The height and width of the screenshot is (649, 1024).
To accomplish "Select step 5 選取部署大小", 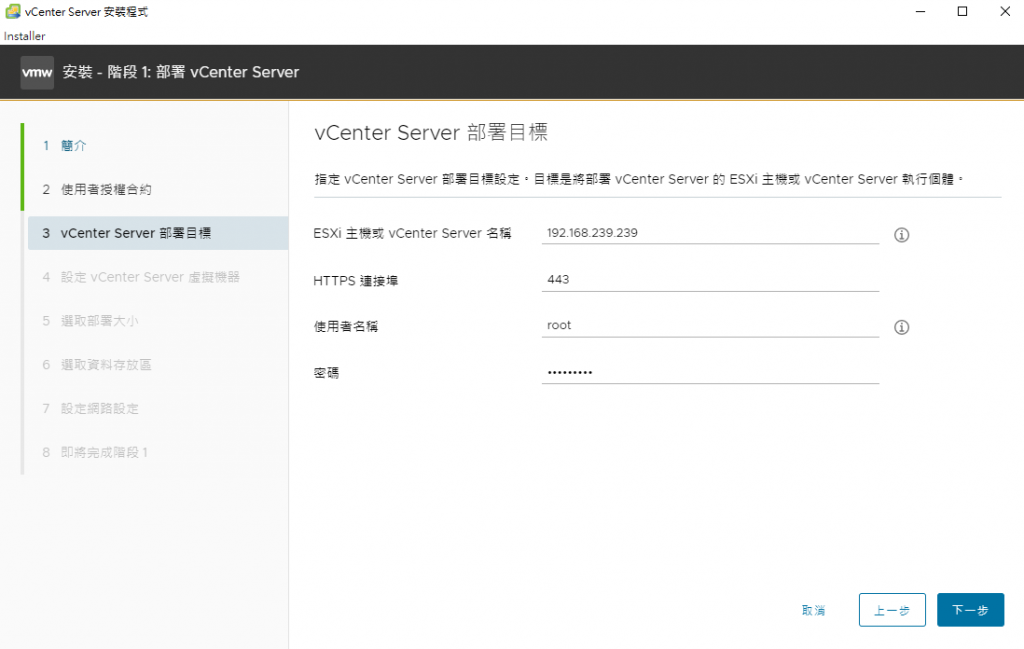I will 99,321.
